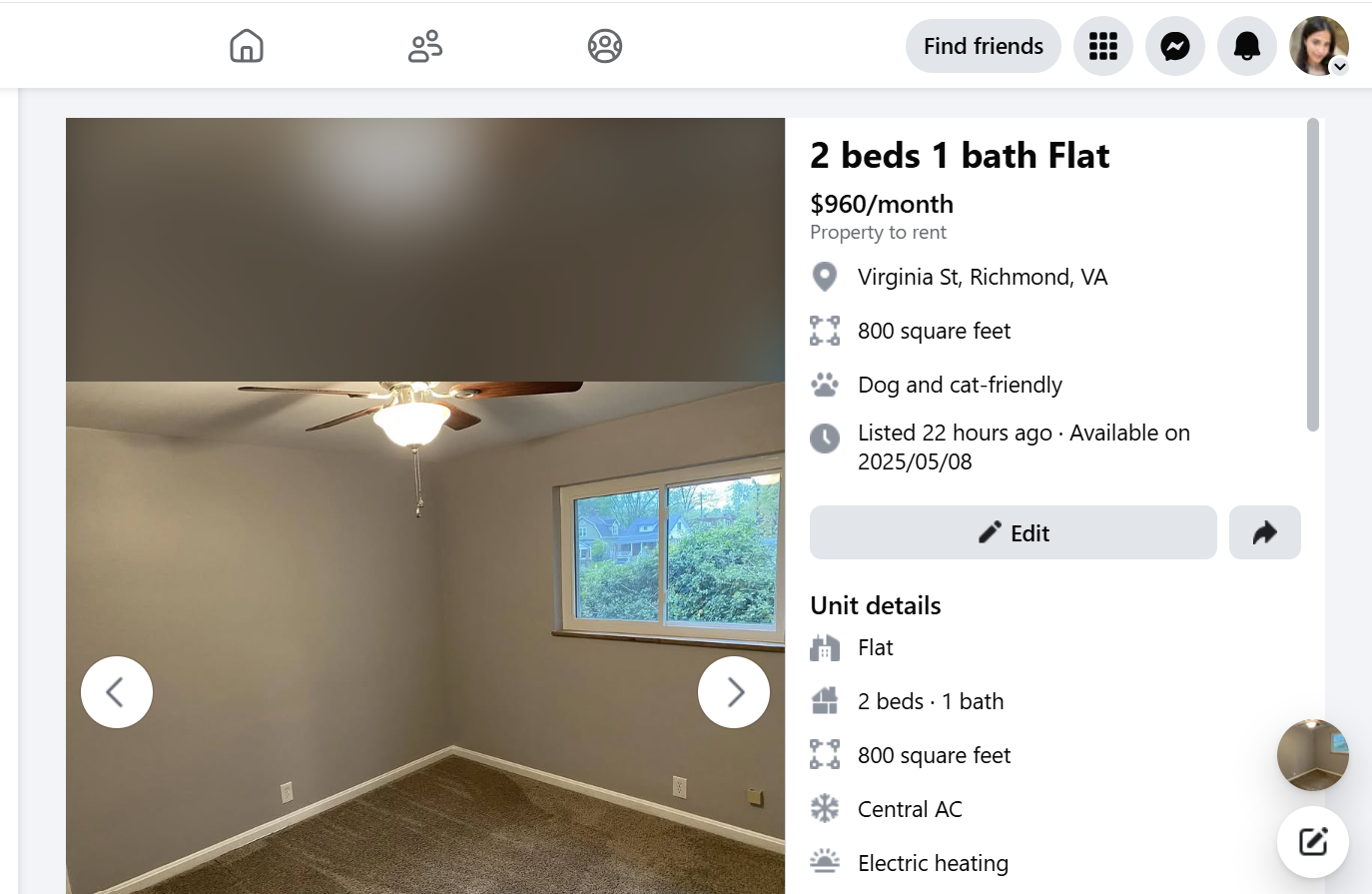
Task: Open Messenger chats icon
Action: pos(1175,46)
